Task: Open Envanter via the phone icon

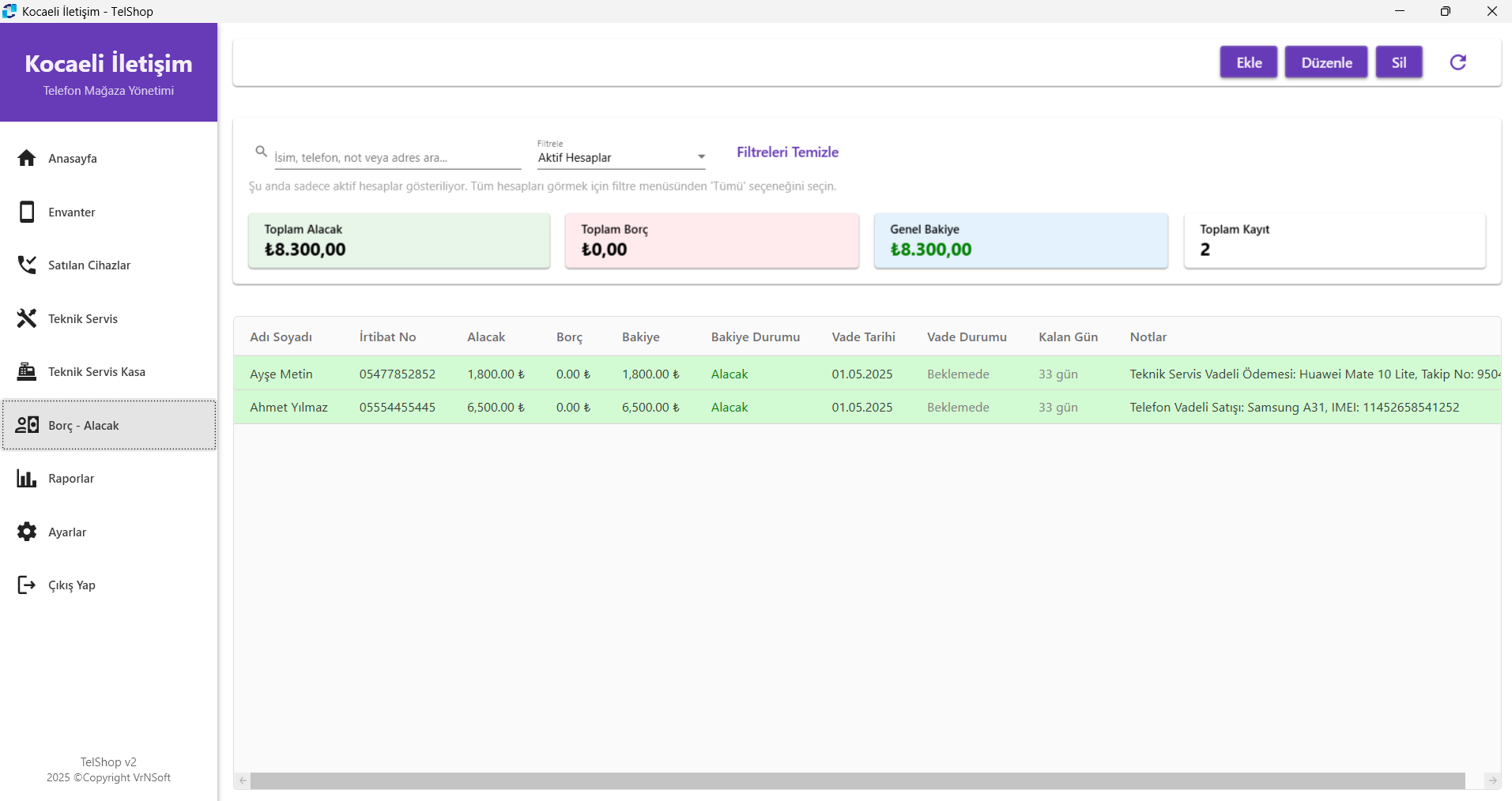Action: tap(27, 212)
